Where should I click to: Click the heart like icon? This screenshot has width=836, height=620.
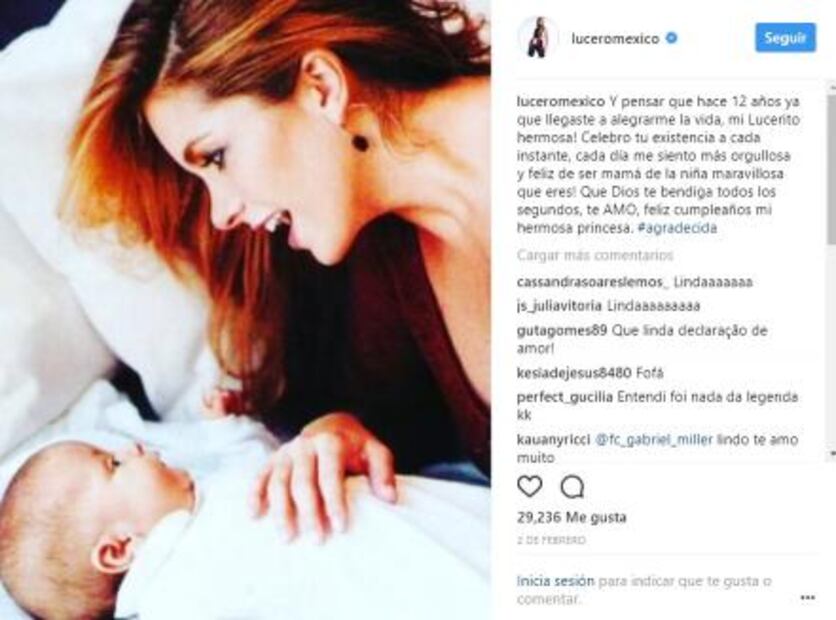point(529,486)
